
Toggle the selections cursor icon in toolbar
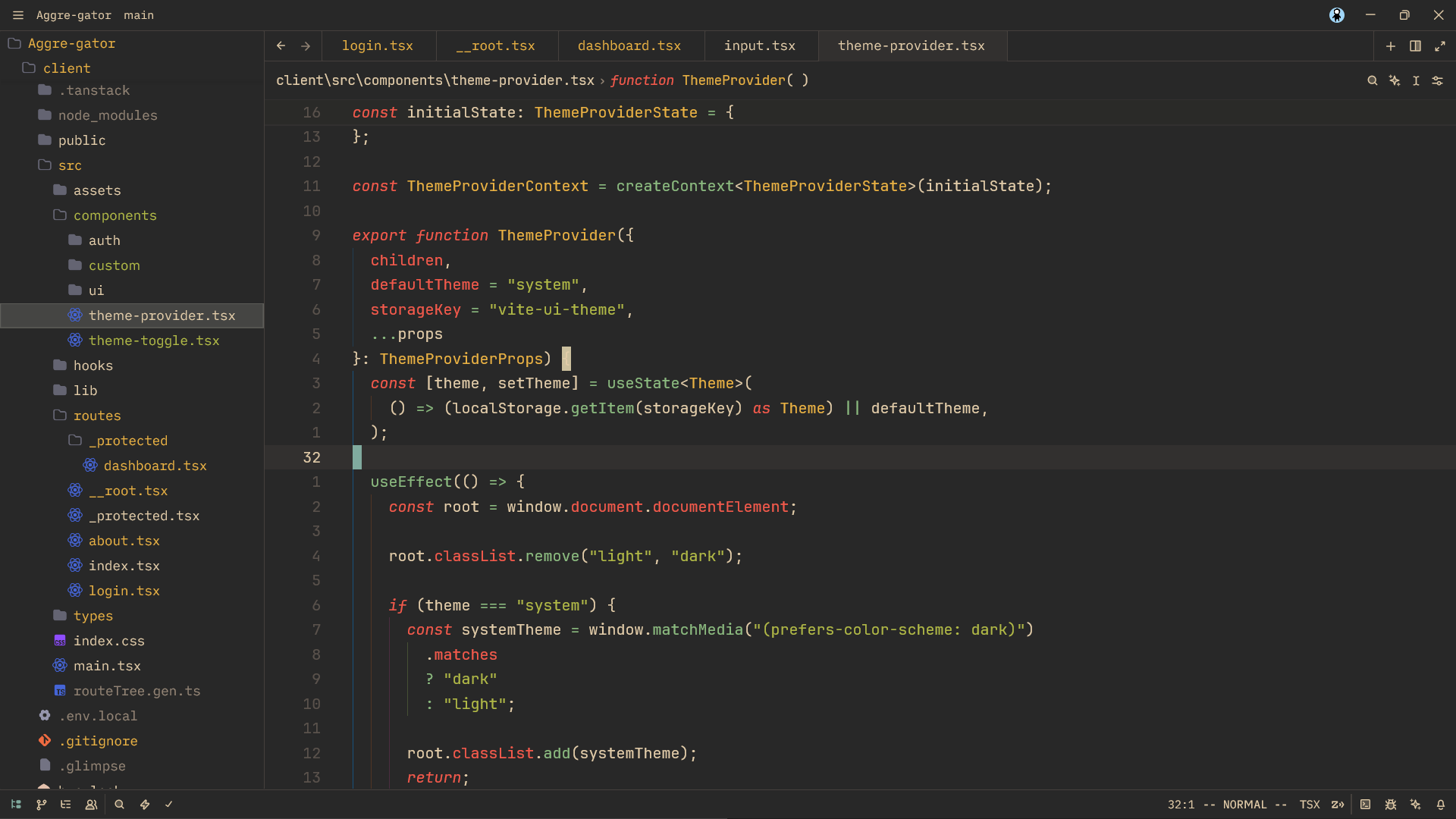[x=1416, y=80]
